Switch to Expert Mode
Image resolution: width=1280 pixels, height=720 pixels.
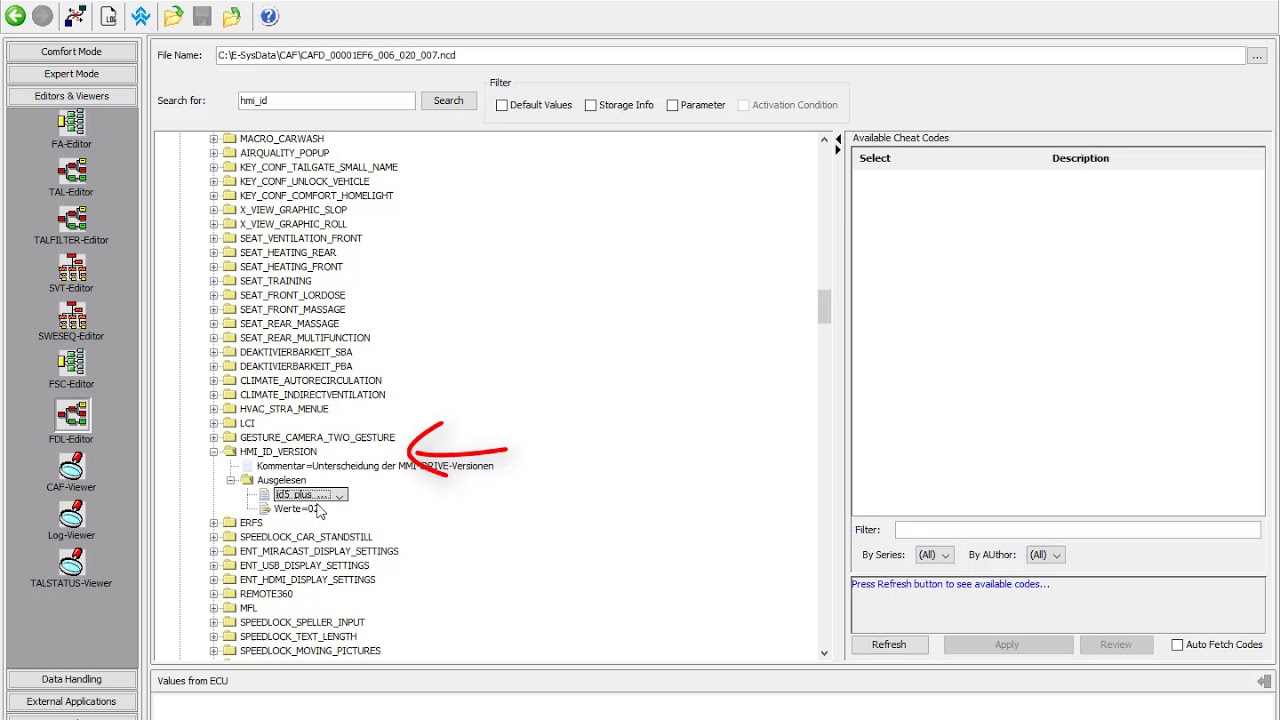coord(72,74)
